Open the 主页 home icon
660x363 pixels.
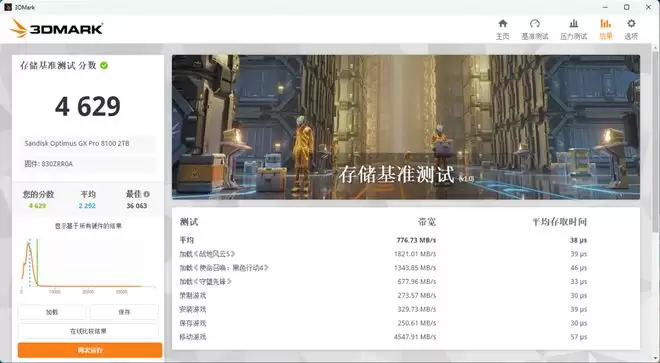[503, 24]
